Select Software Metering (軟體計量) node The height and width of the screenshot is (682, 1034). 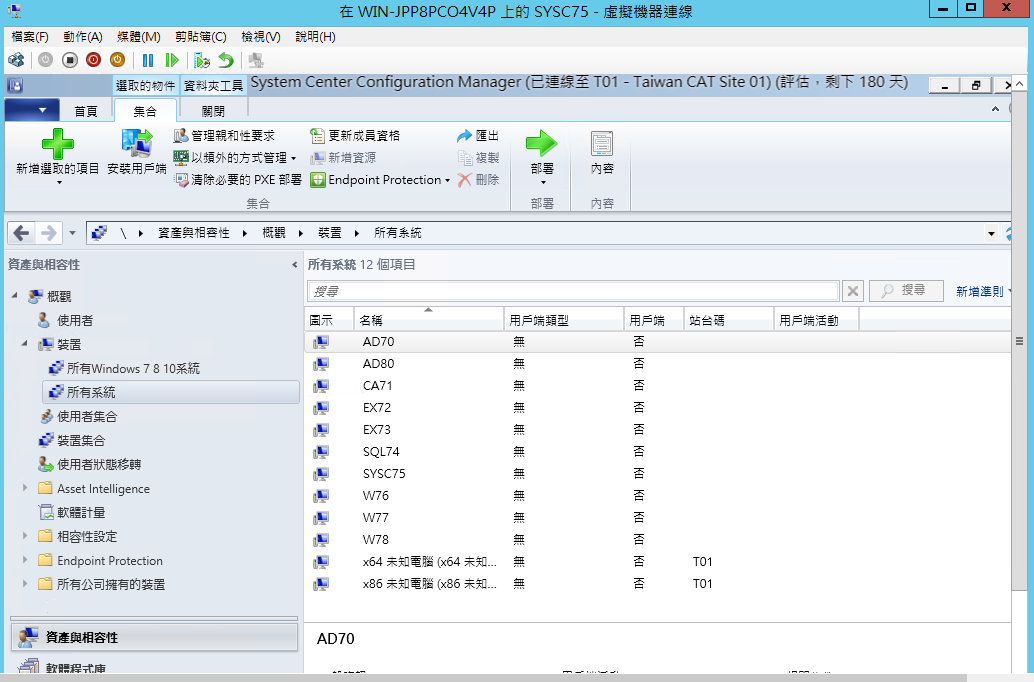[80, 512]
